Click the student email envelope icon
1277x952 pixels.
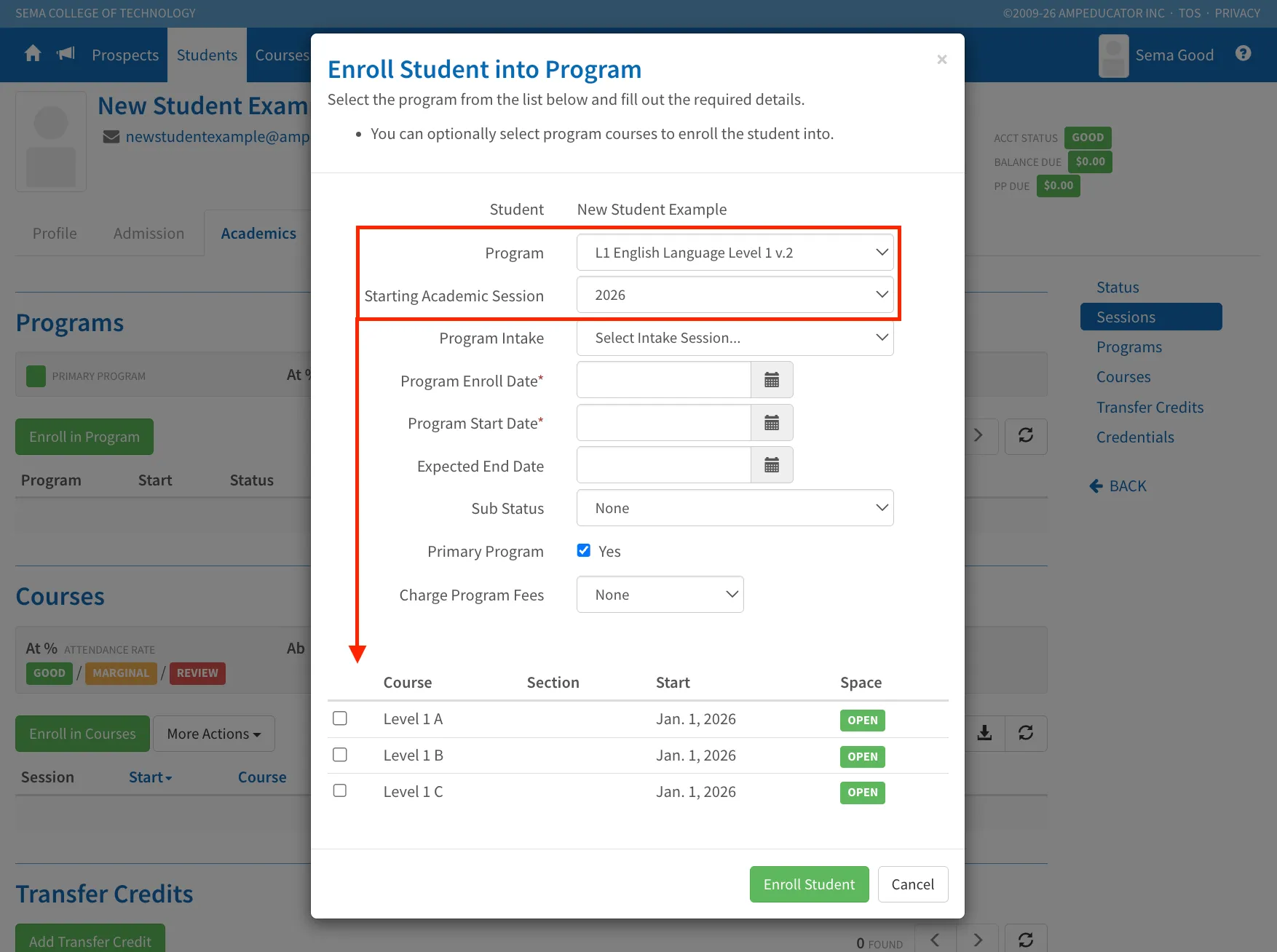(x=111, y=137)
